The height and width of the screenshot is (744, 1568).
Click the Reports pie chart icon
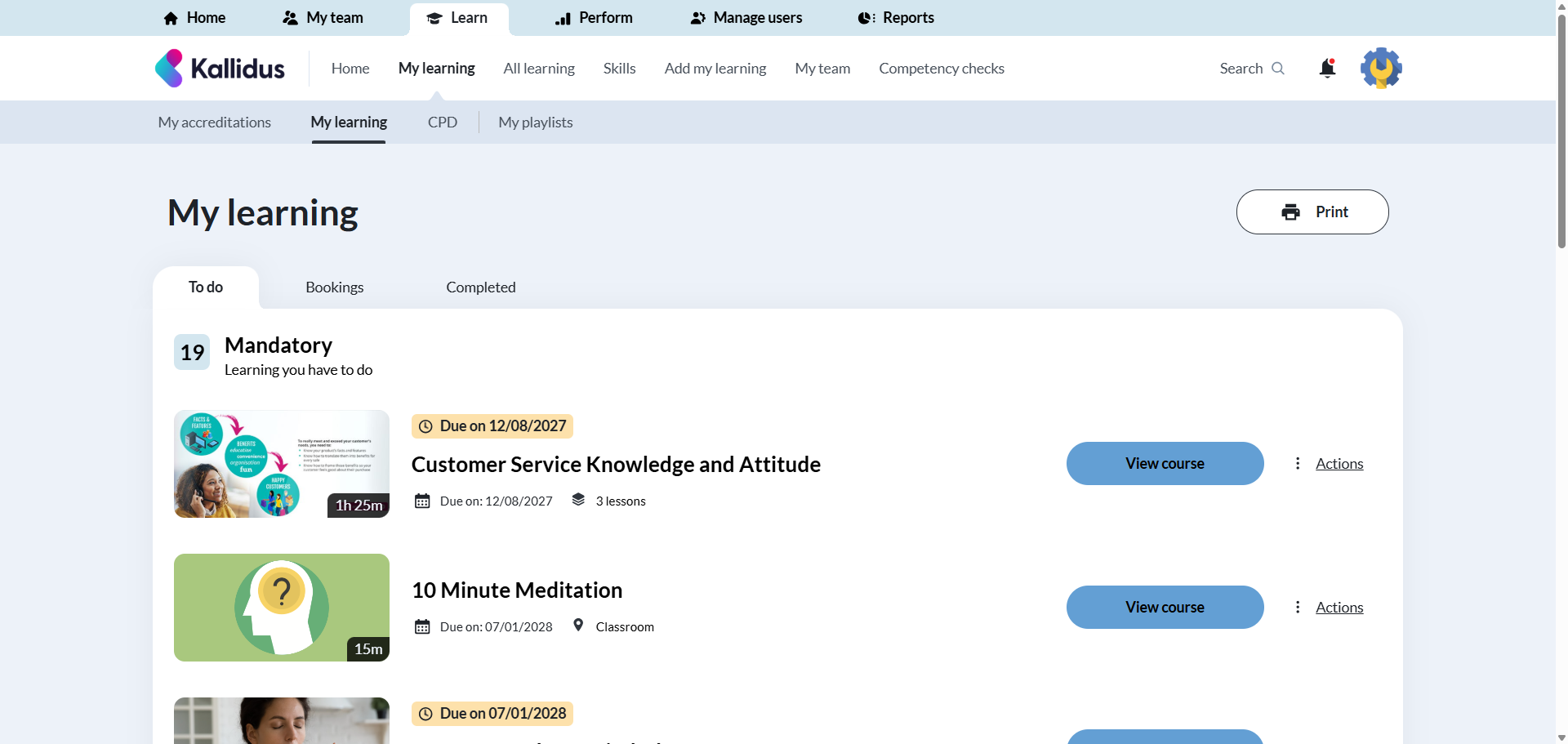[866, 18]
